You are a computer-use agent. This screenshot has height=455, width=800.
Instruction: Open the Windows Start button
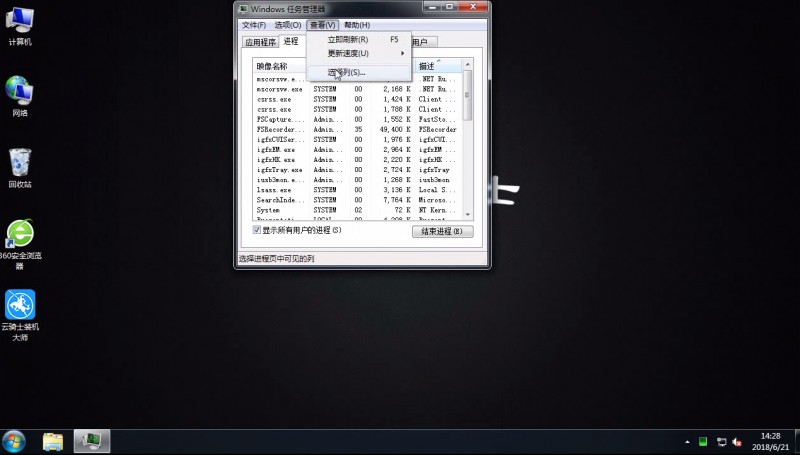point(14,442)
